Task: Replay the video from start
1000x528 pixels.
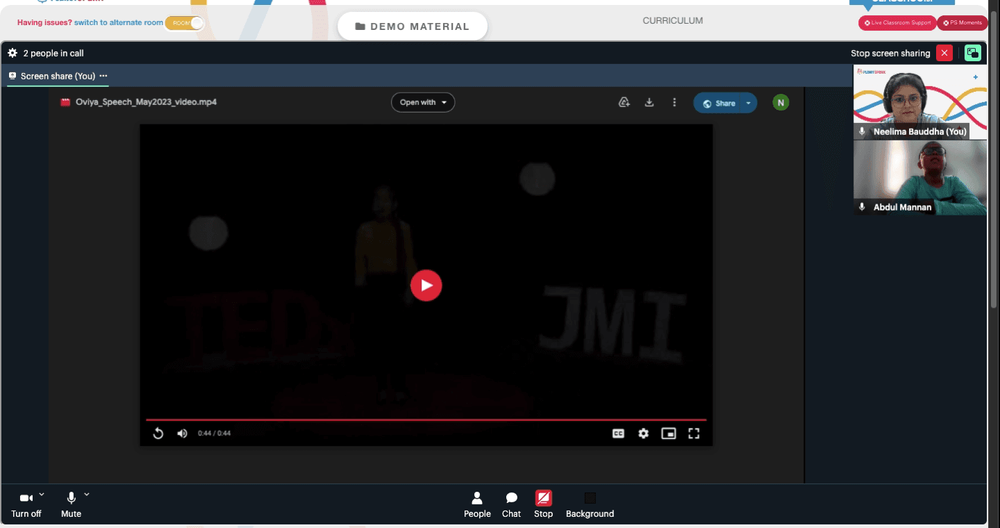Action: (x=158, y=434)
